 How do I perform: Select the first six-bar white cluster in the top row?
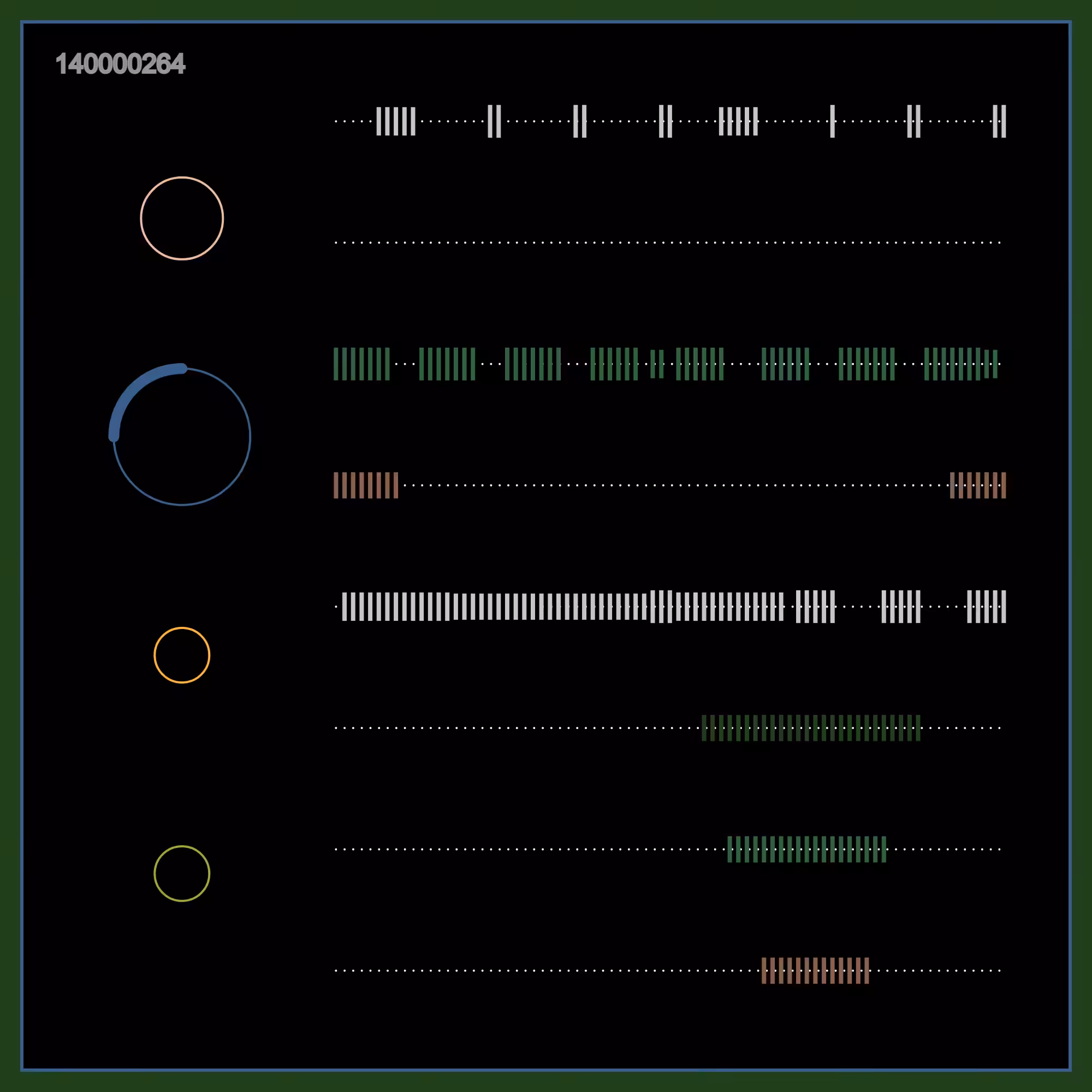(396, 121)
